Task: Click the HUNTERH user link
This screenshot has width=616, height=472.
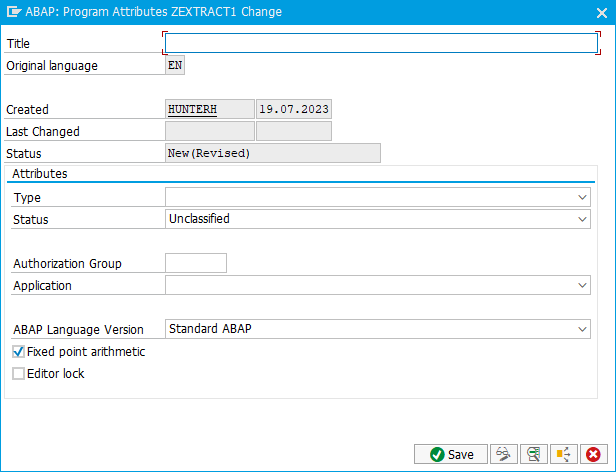Action: coord(192,109)
